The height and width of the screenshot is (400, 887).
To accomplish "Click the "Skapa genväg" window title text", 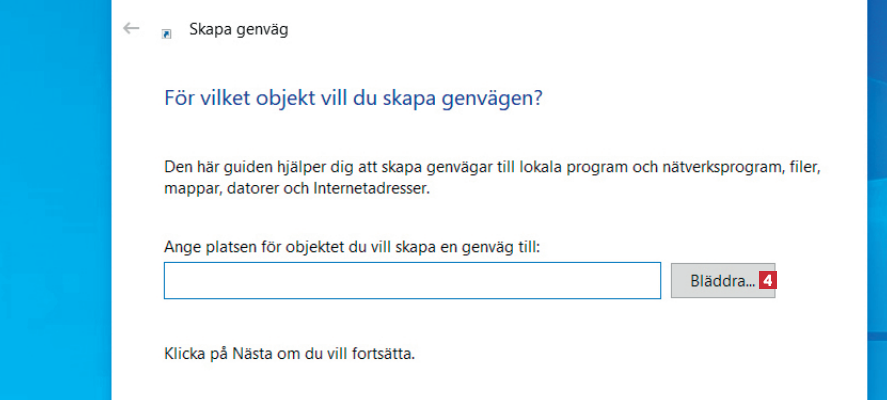I will [x=239, y=30].
